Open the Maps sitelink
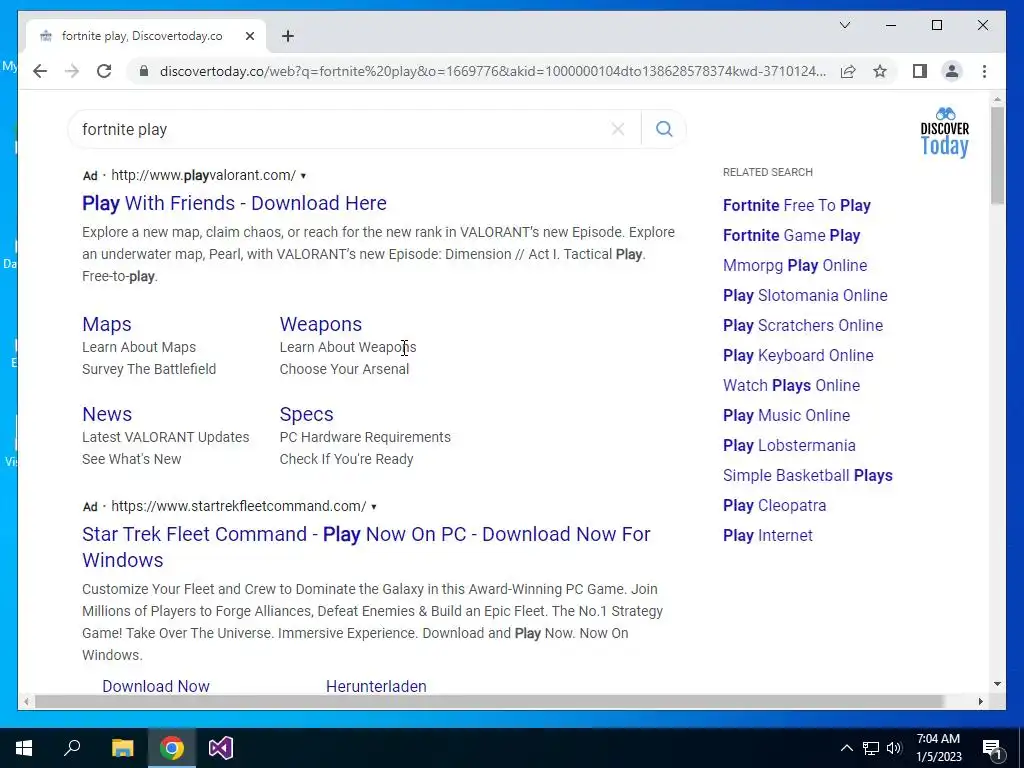The width and height of the screenshot is (1024, 768). tap(107, 324)
